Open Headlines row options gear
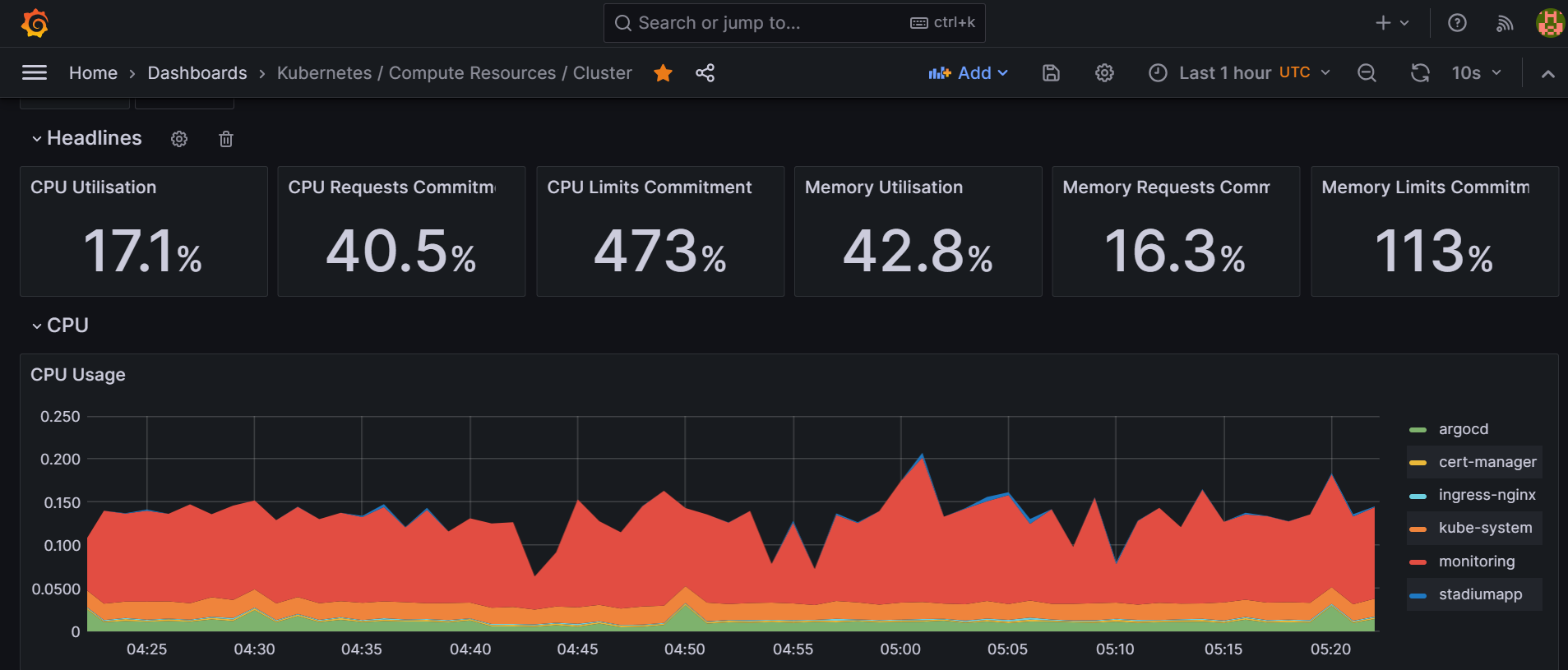Image resolution: width=1568 pixels, height=670 pixels. coord(179,139)
